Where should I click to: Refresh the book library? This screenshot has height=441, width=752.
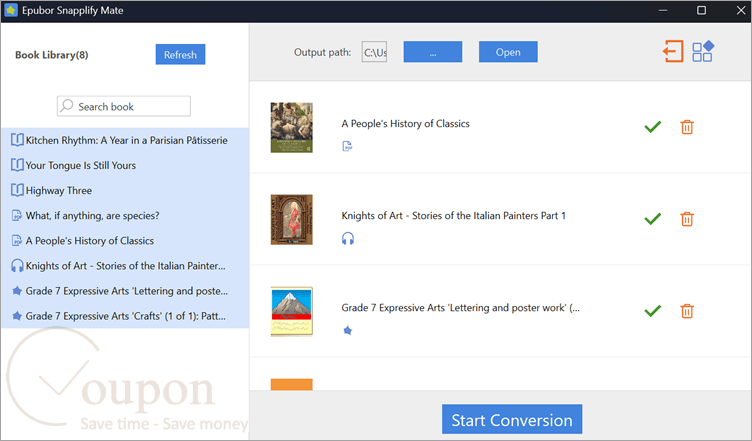pos(180,54)
